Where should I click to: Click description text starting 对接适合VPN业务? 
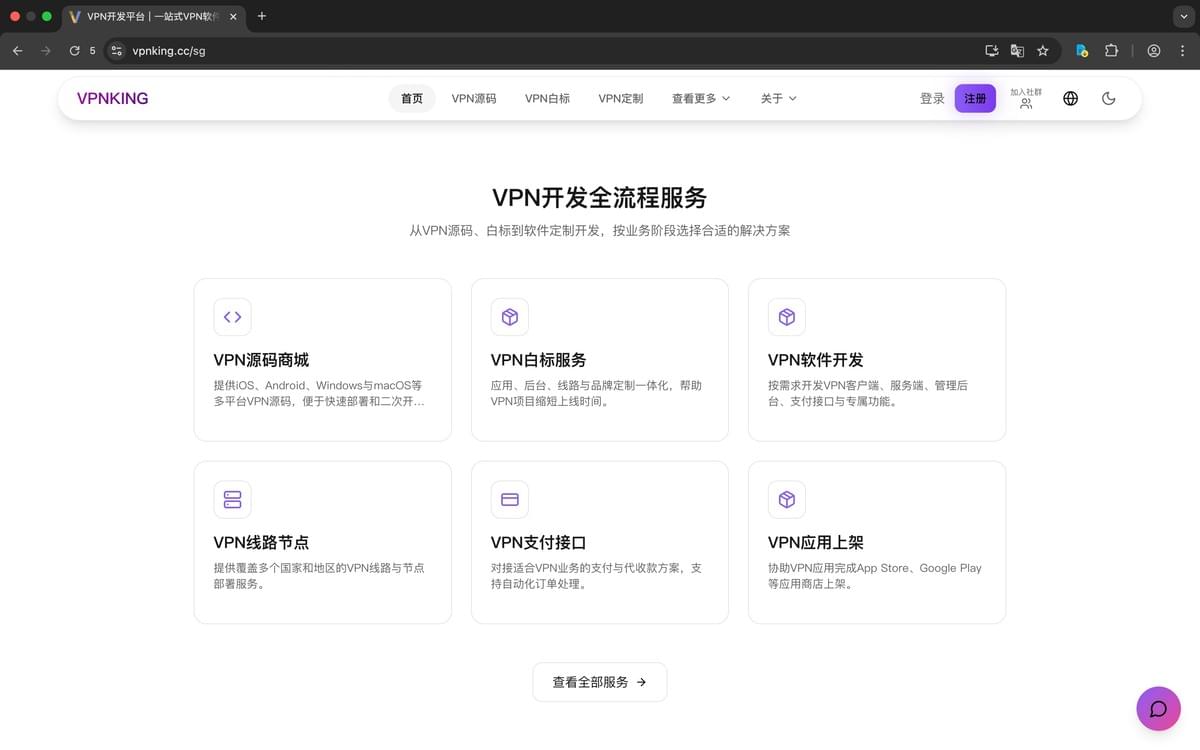click(596, 575)
